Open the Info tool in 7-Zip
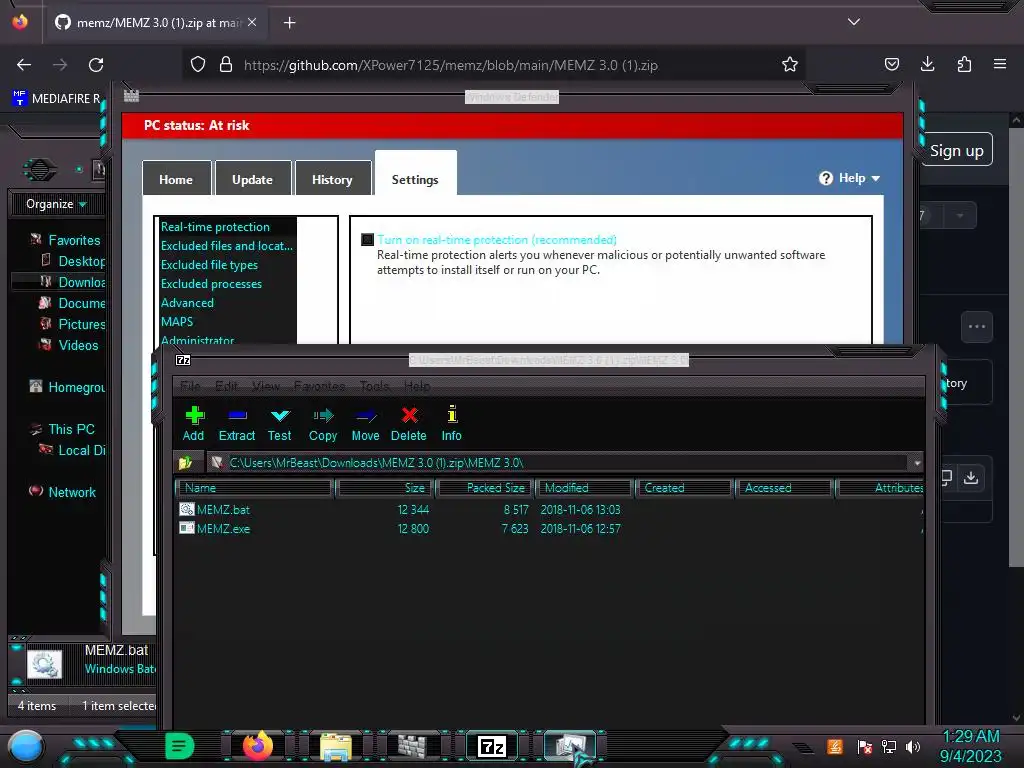1024x768 pixels. click(x=451, y=424)
